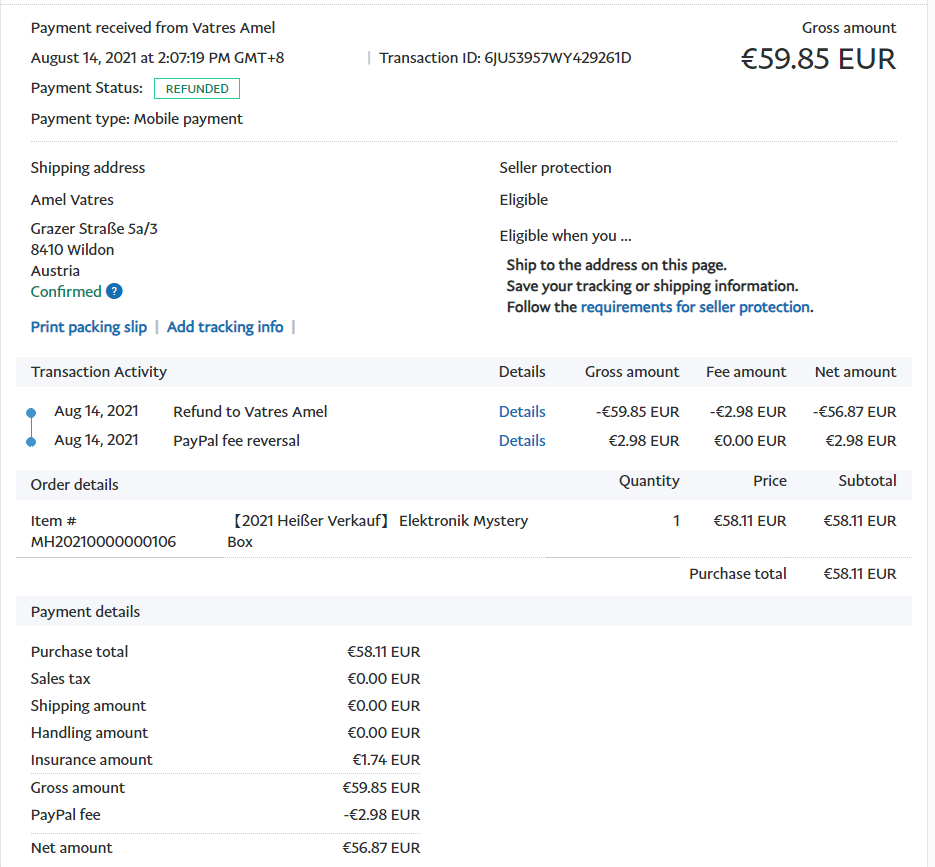This screenshot has width=935, height=867.
Task: Click the Order details section header
Action: pos(75,485)
